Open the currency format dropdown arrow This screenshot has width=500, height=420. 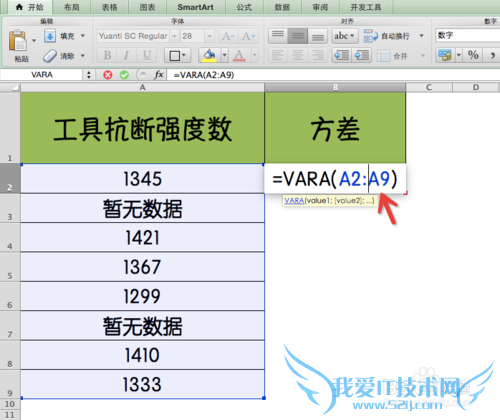pyautogui.click(x=459, y=55)
